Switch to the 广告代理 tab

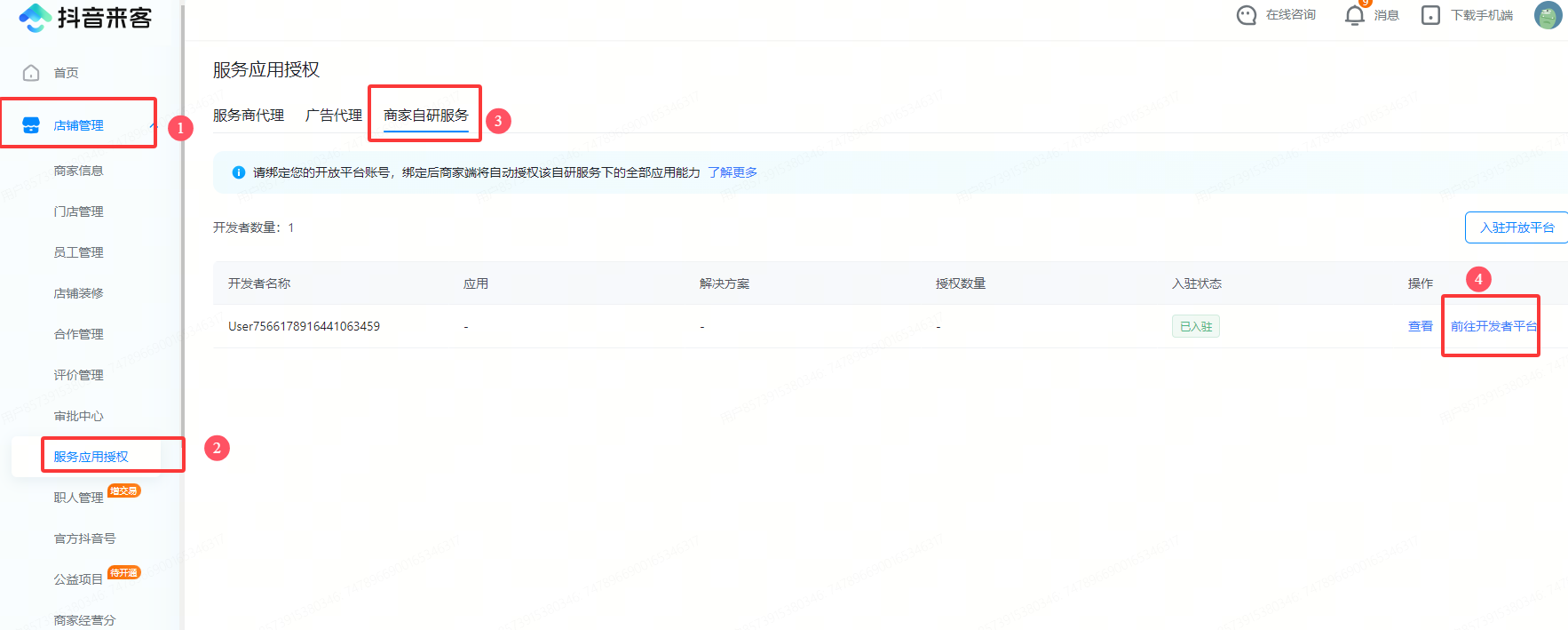(334, 116)
